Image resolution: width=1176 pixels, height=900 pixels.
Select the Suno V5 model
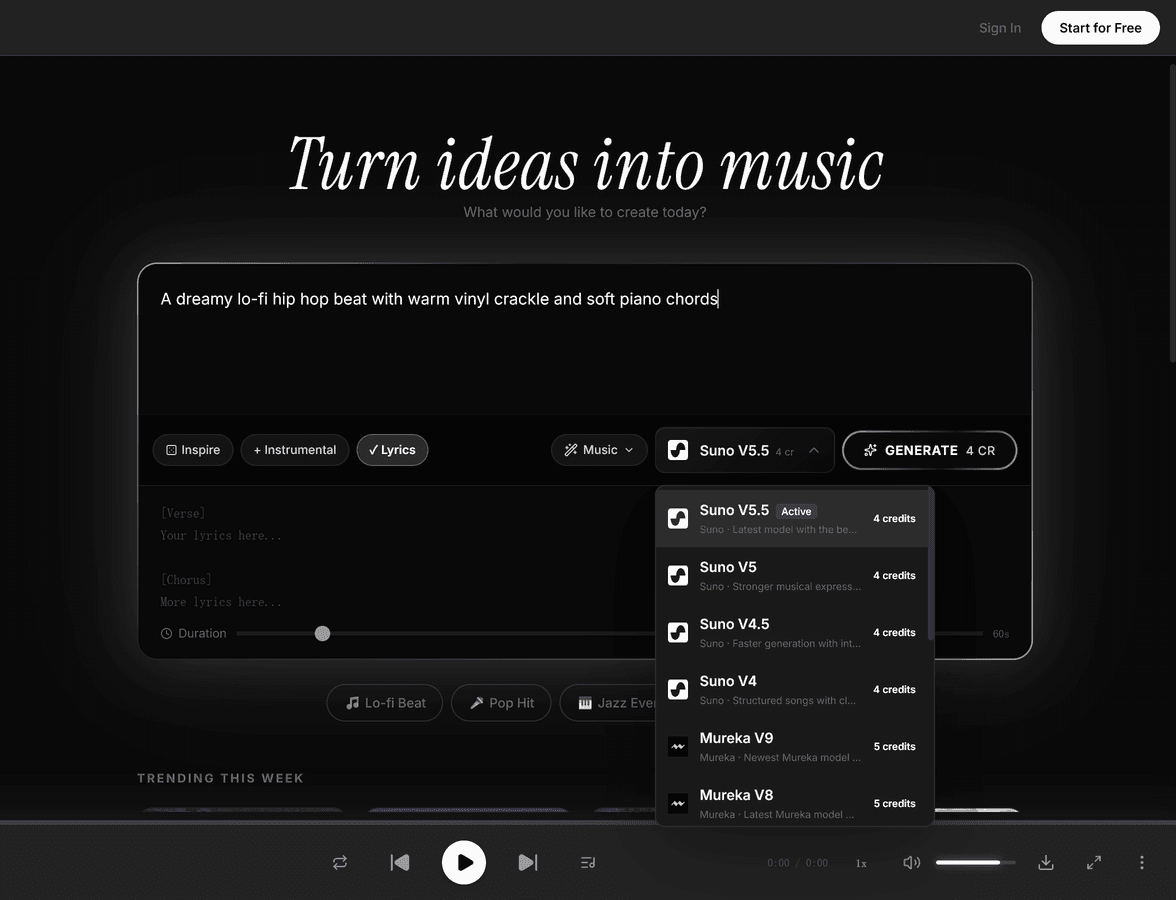point(792,575)
